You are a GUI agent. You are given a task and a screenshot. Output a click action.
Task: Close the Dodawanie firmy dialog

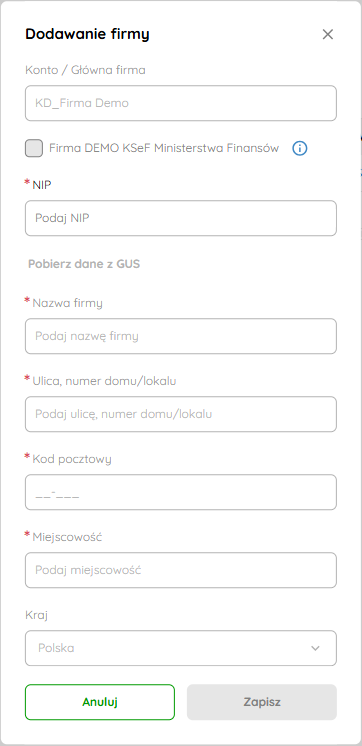(328, 34)
